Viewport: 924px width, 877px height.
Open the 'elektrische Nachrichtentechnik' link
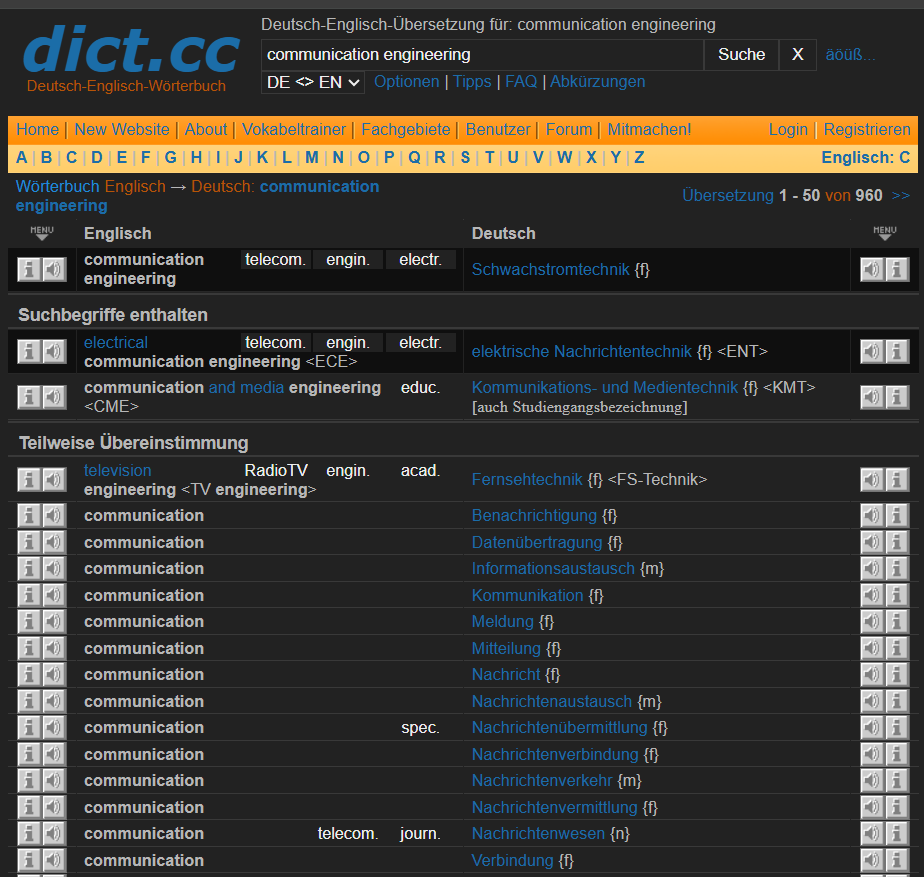tap(581, 351)
